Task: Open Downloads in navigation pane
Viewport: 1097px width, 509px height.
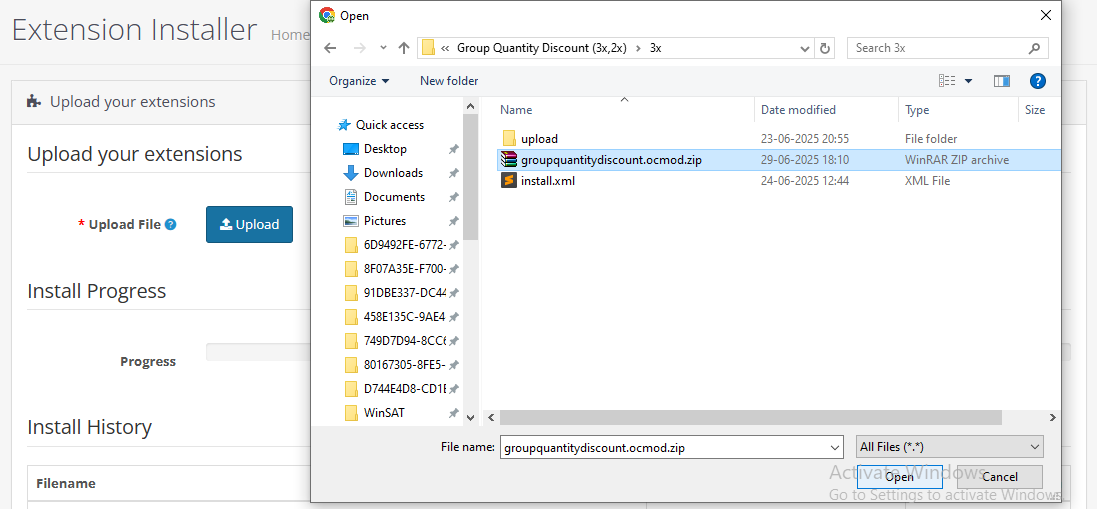Action: 393,173
